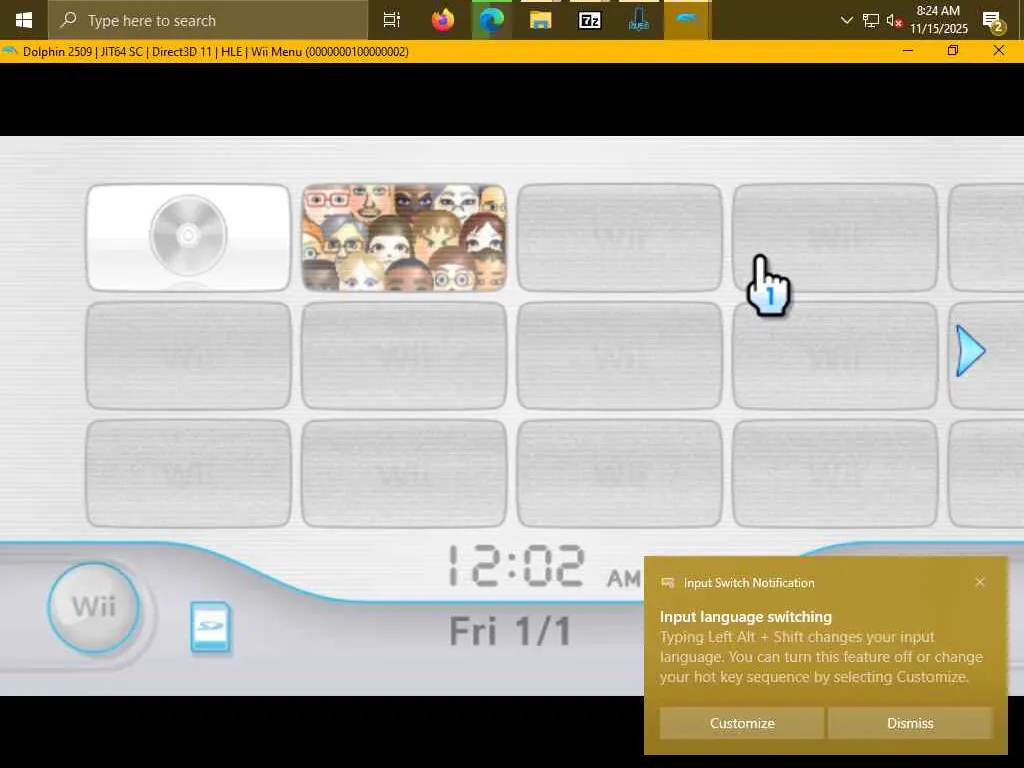Image resolution: width=1024 pixels, height=768 pixels.
Task: Open the clock showing 8:24 AM
Action: point(938,20)
